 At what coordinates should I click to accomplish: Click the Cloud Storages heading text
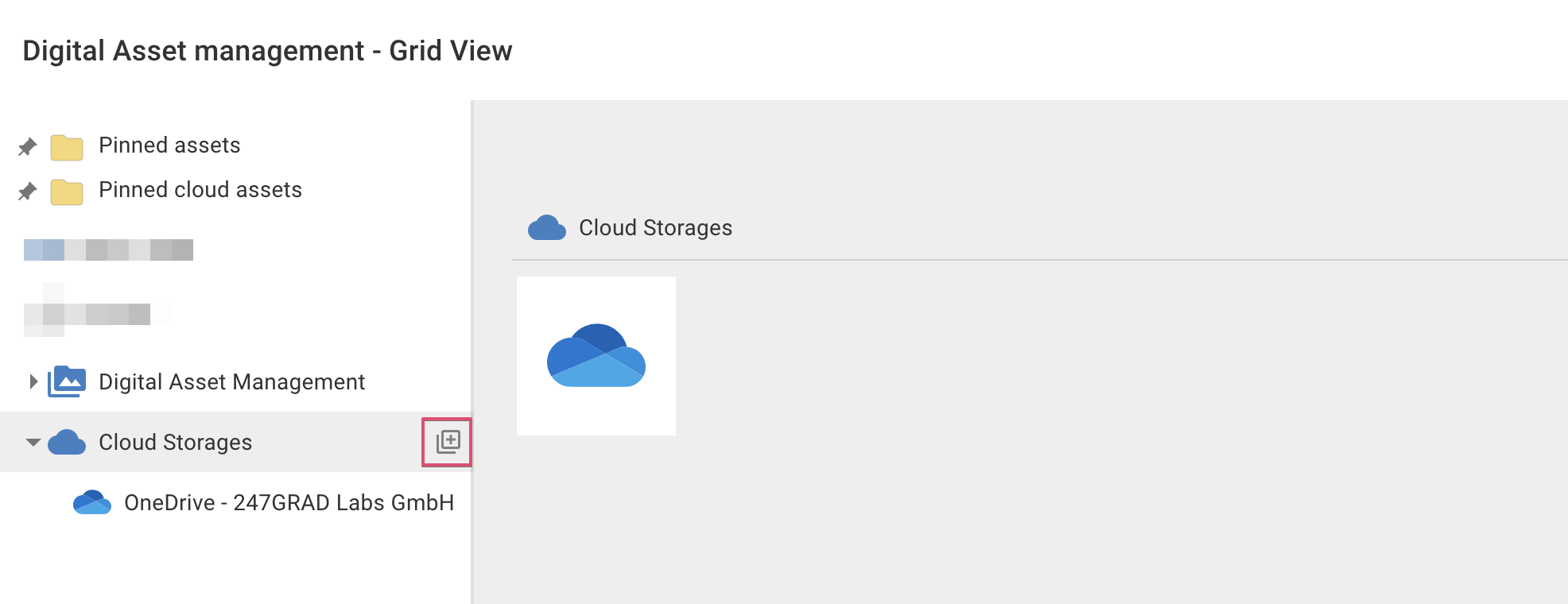655,228
